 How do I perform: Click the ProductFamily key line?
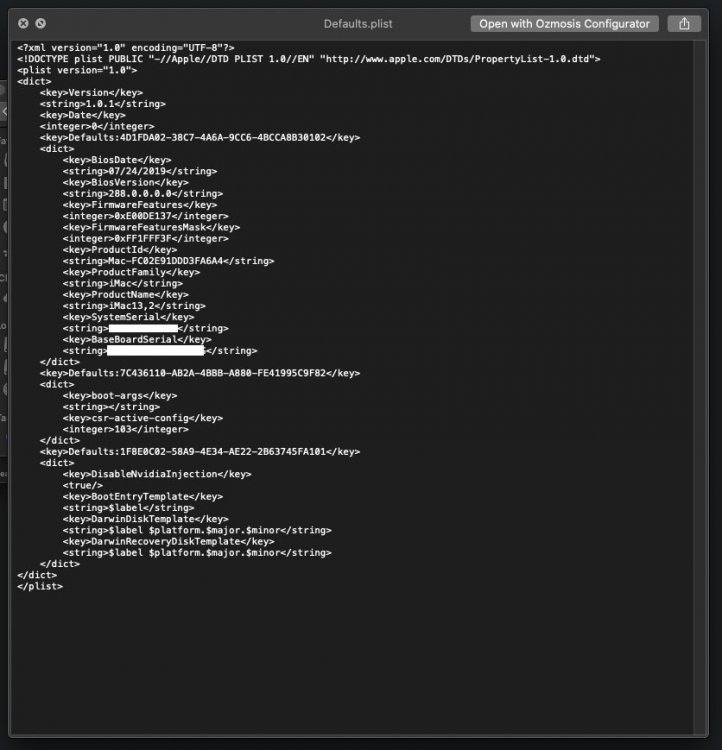(131, 272)
